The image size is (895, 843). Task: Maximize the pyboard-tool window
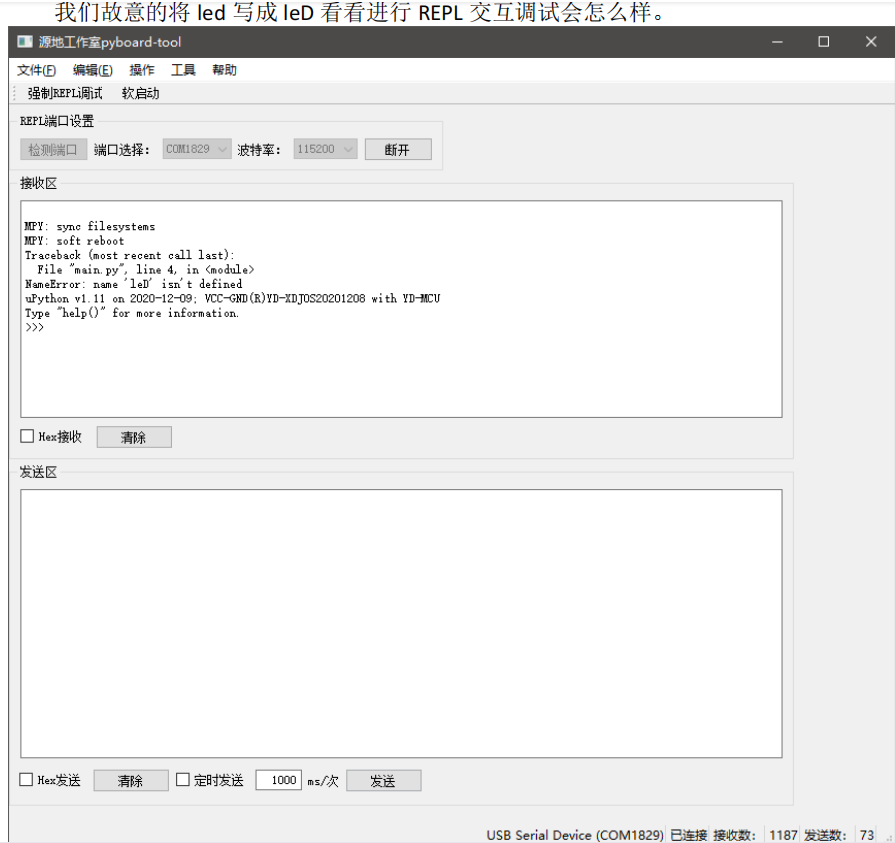click(824, 42)
